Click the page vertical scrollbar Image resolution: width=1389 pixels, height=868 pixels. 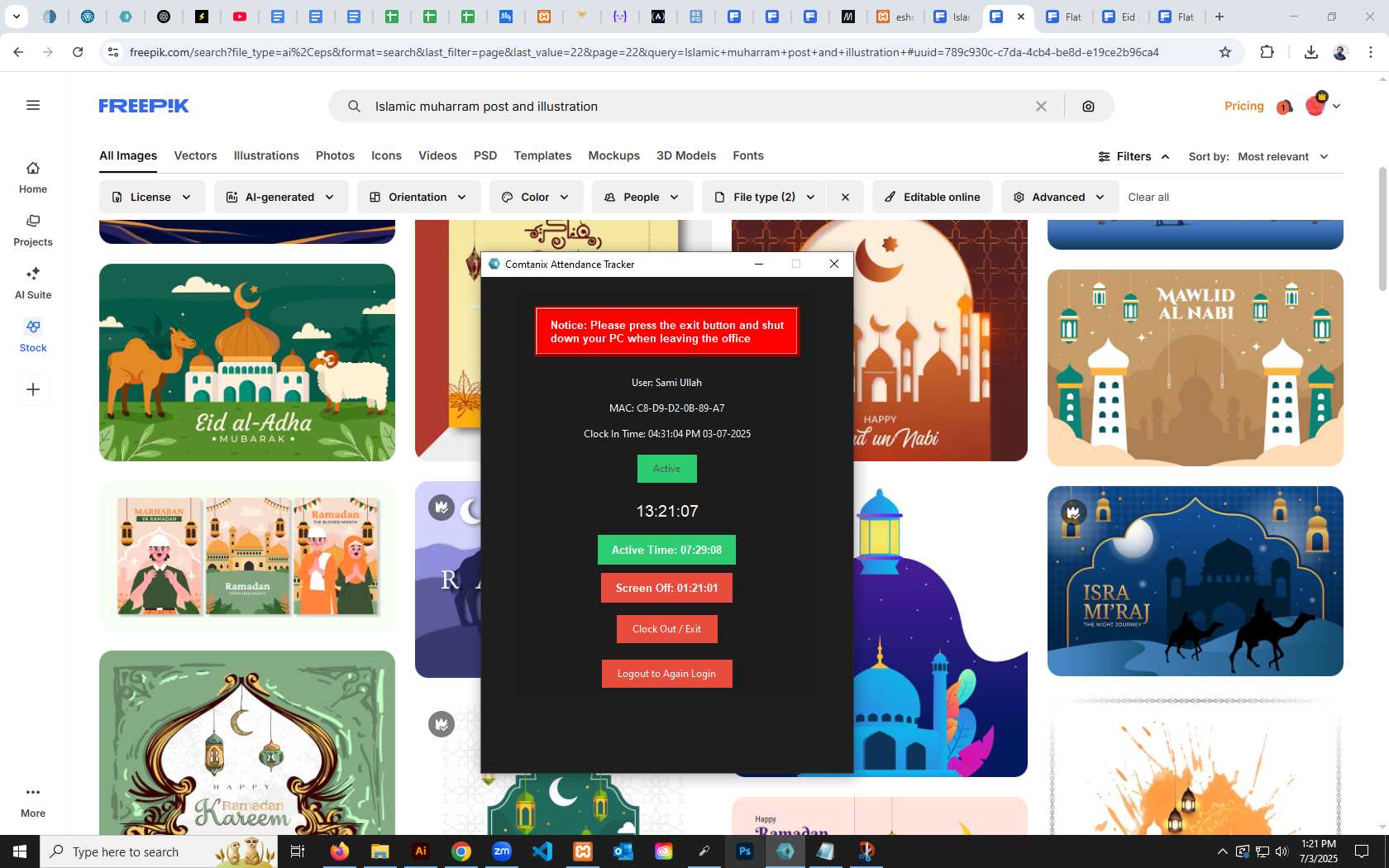[x=1382, y=228]
